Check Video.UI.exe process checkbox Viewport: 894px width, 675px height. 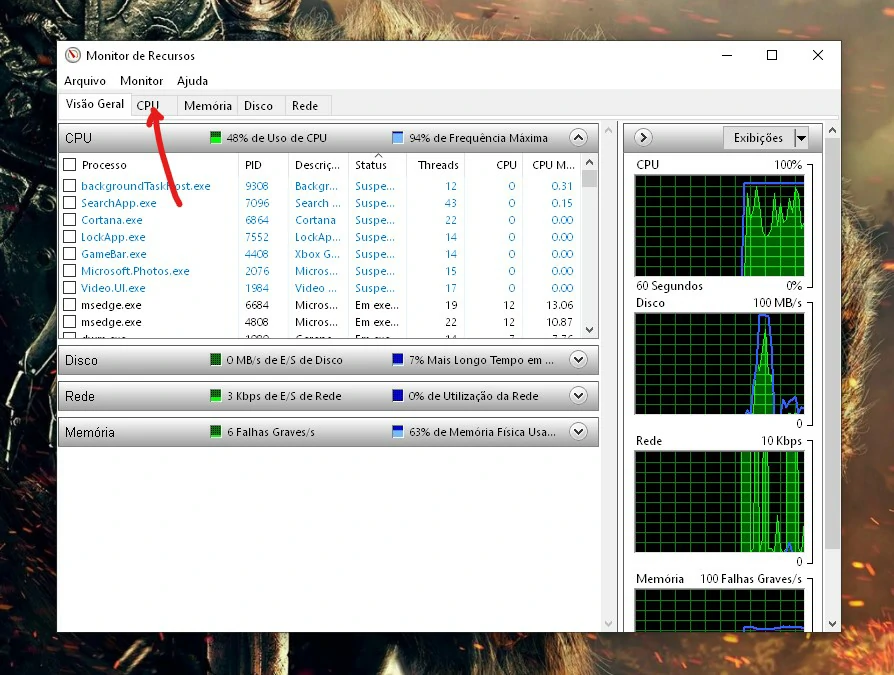tap(70, 288)
